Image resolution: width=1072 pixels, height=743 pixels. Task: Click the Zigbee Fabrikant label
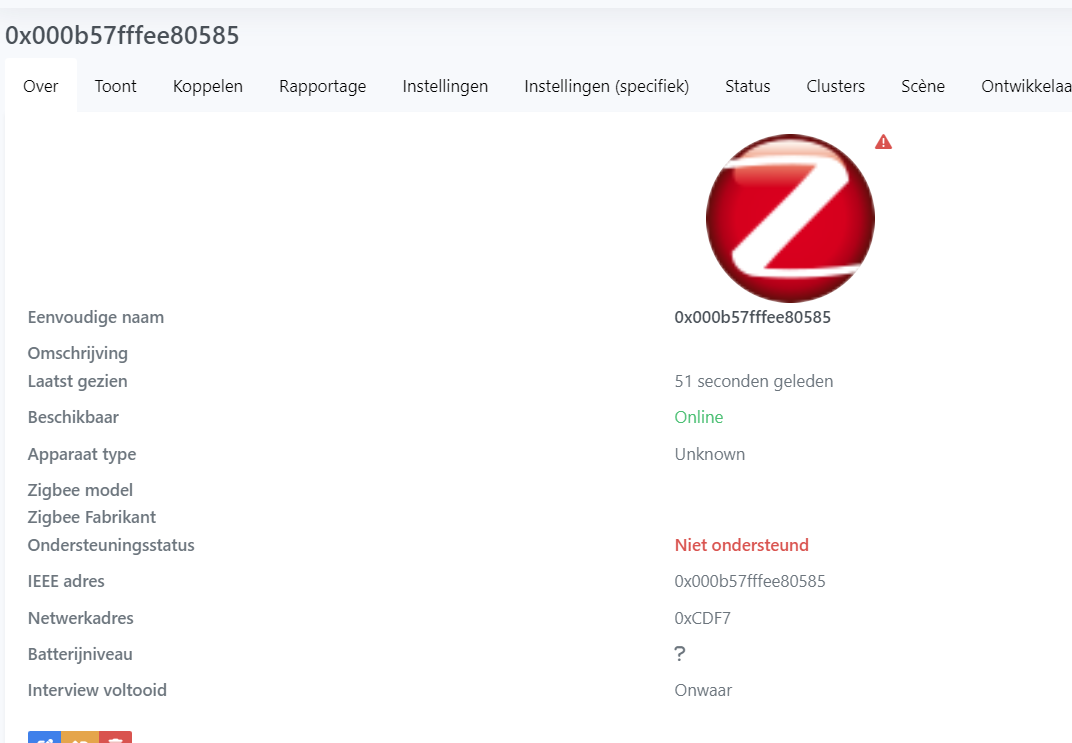click(92, 517)
